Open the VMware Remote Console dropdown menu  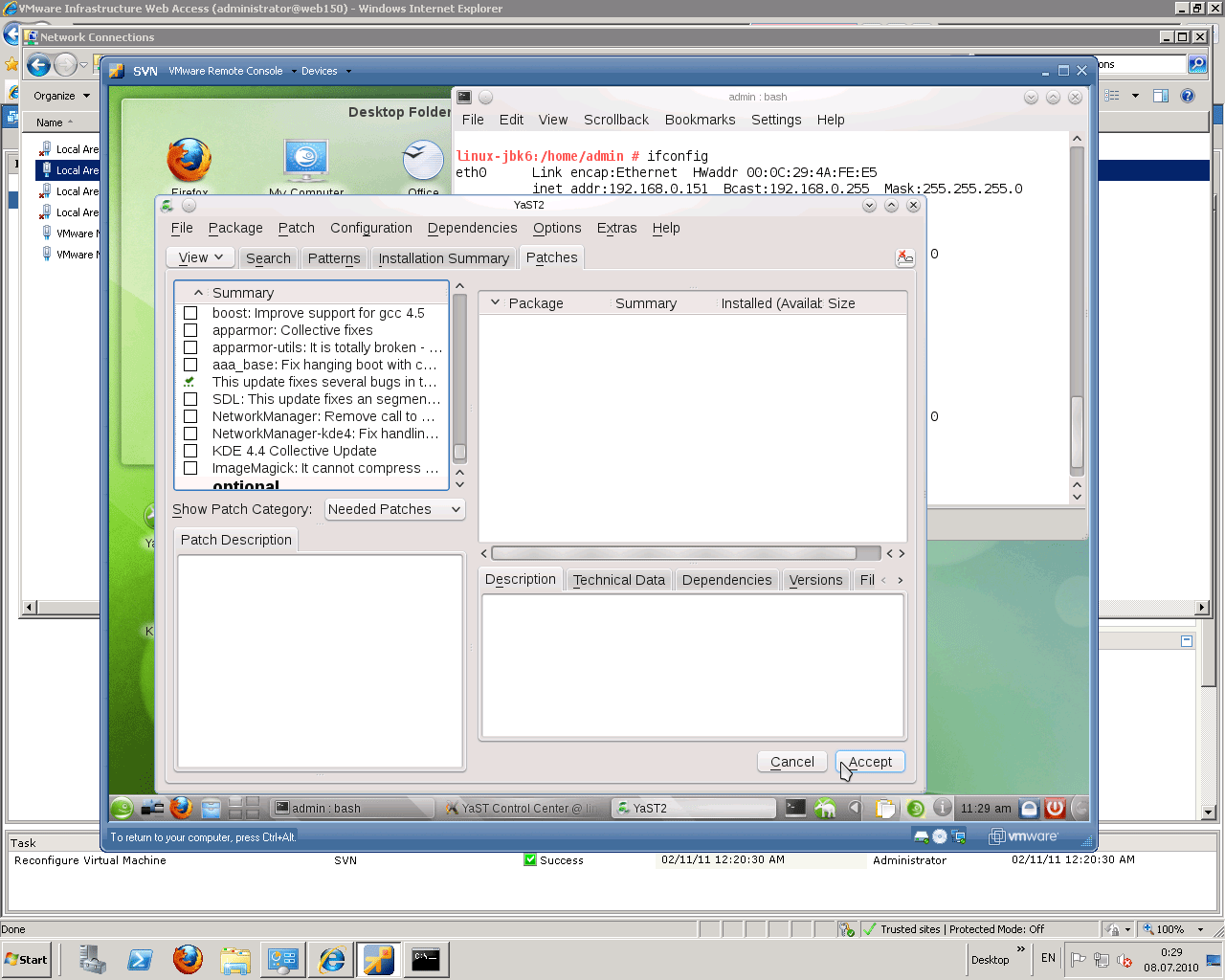coord(231,71)
